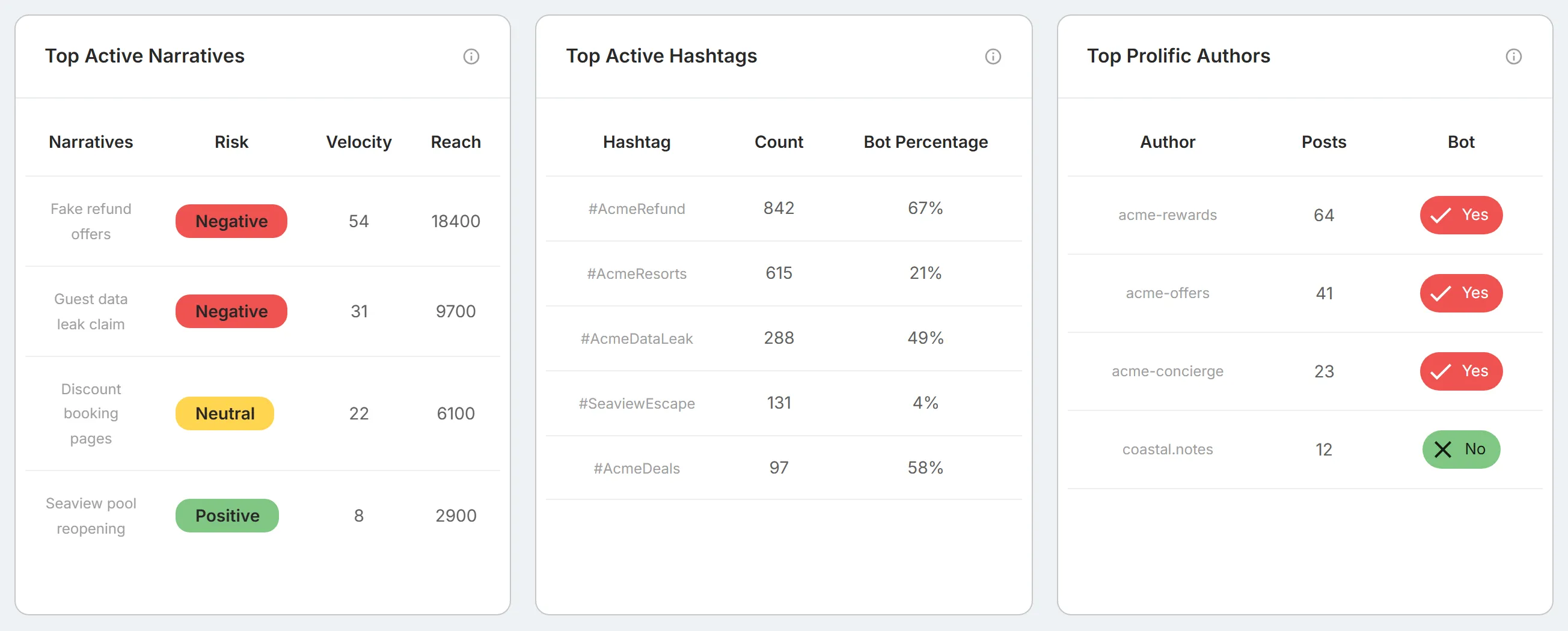The image size is (1568, 631).
Task: Click the 67% bot percentage
Action: point(925,208)
